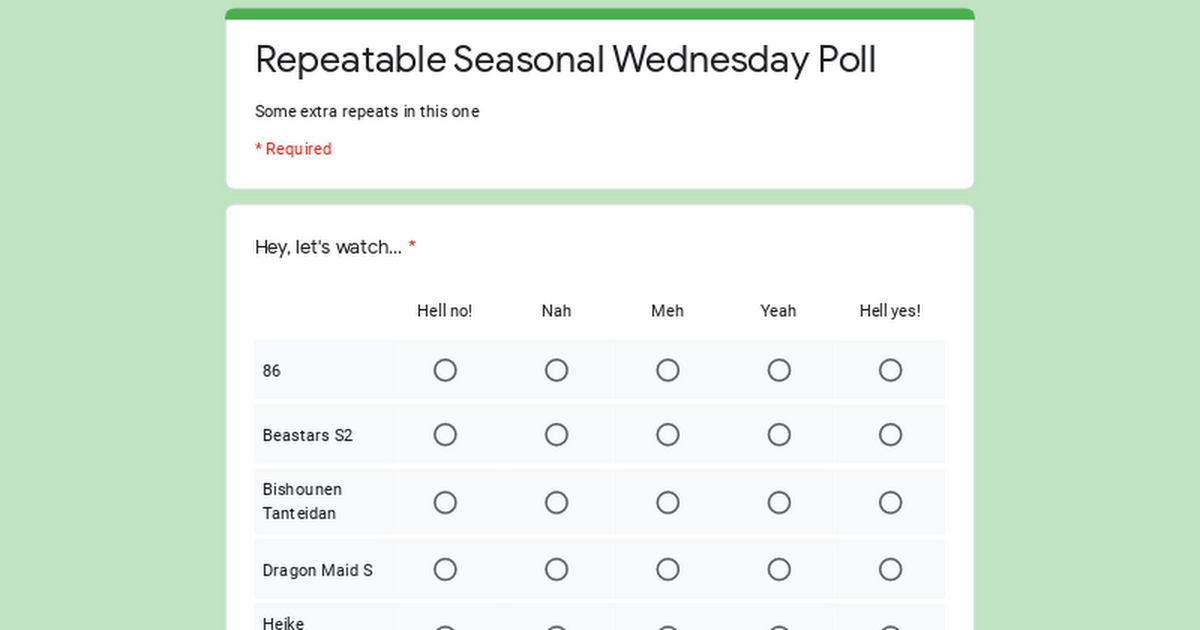
Task: Select 'Hell yes!' for Dragon Maid S
Action: pyautogui.click(x=890, y=570)
